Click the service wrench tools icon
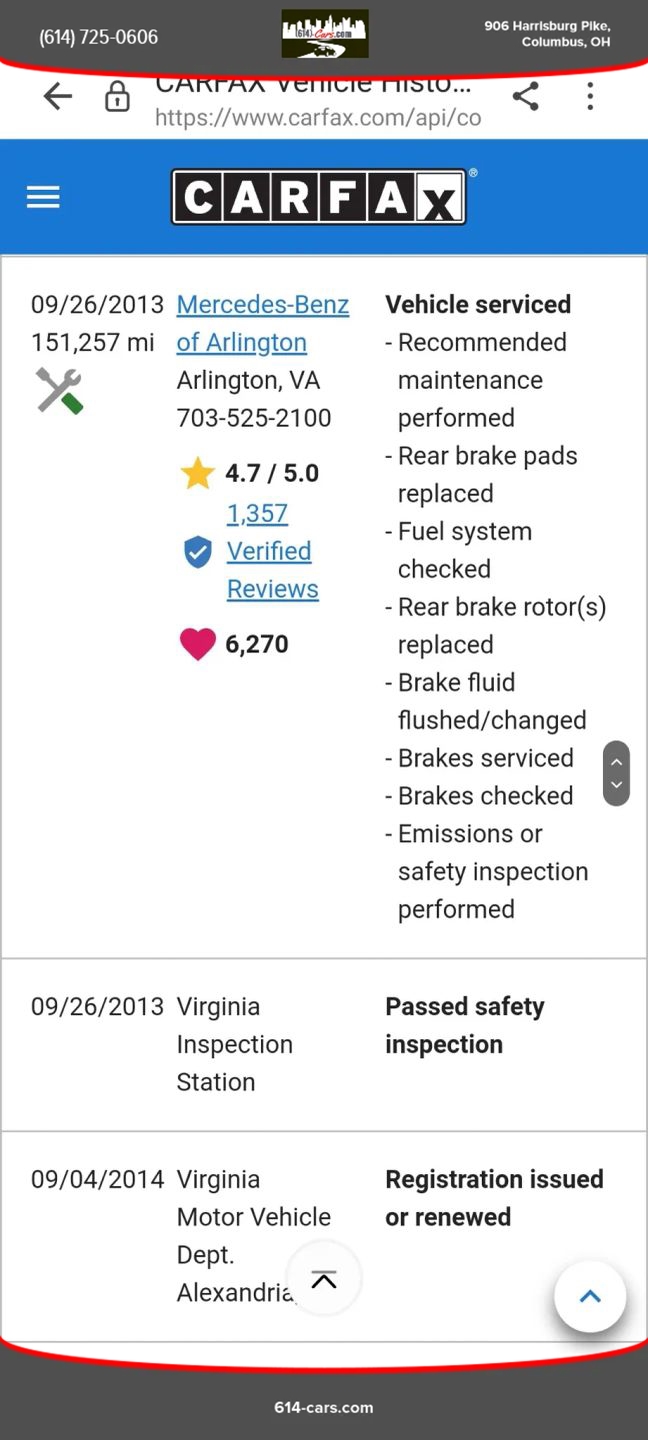This screenshot has height=1440, width=648. click(59, 390)
